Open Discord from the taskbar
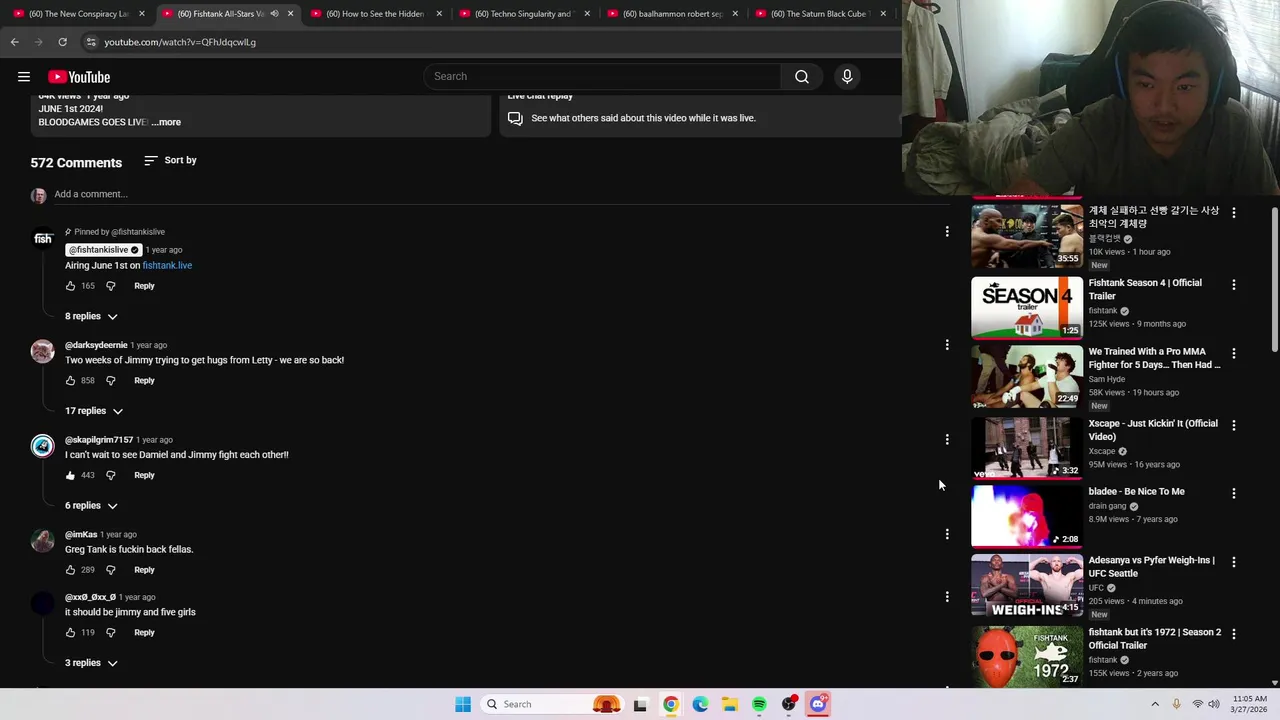This screenshot has height=720, width=1280. coord(818,704)
